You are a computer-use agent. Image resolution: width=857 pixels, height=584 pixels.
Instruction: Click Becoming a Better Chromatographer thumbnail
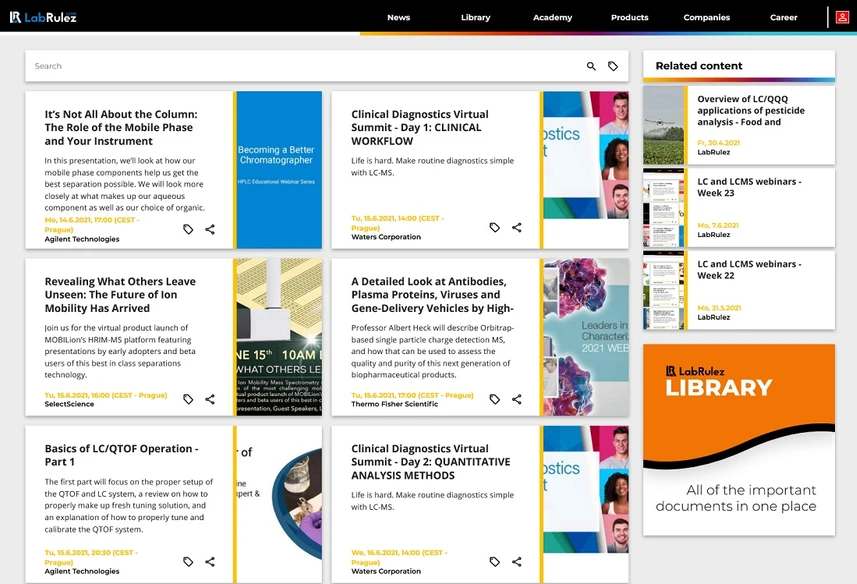(x=279, y=170)
